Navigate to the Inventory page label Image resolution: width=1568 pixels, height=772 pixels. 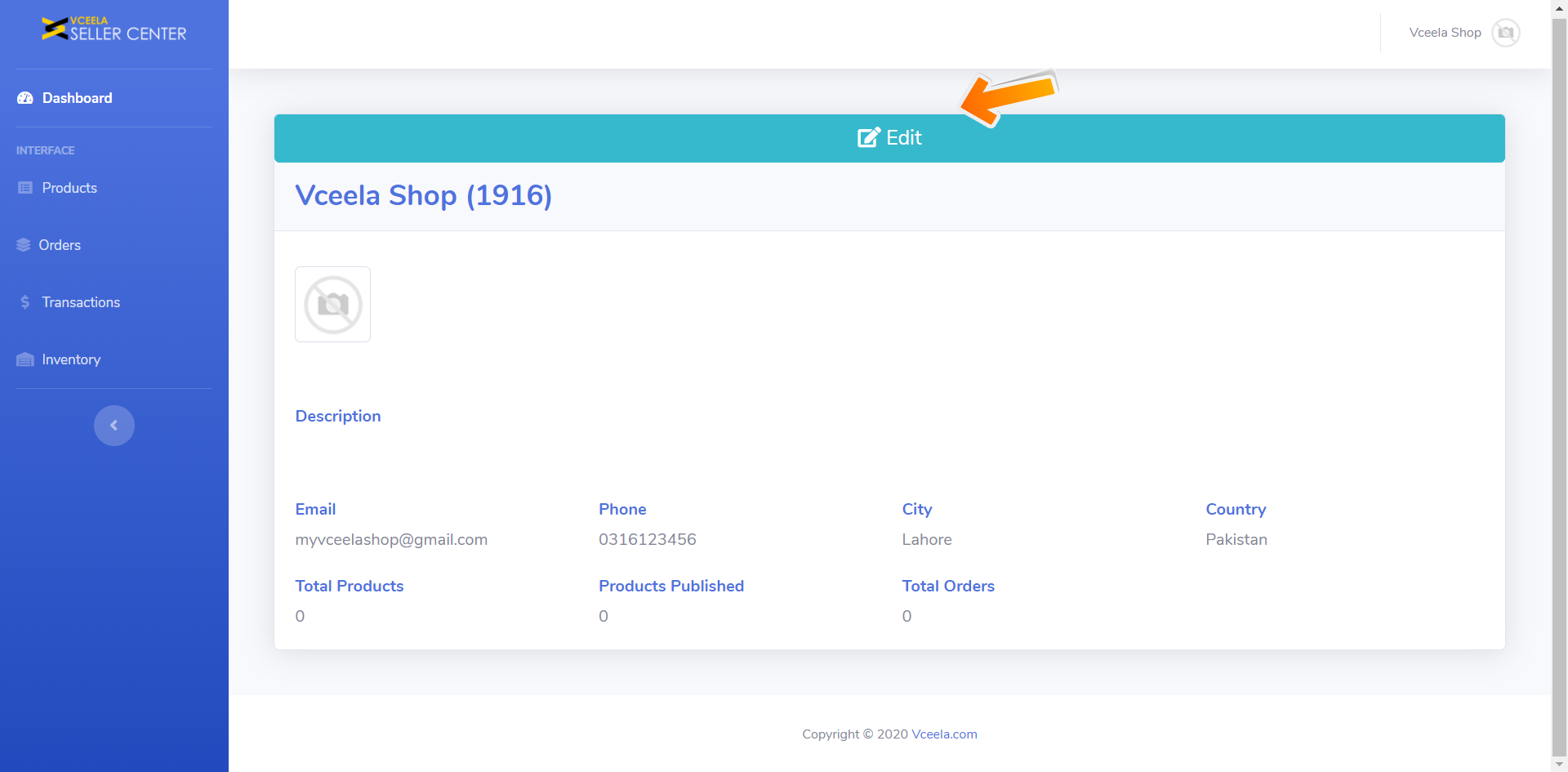(x=71, y=359)
